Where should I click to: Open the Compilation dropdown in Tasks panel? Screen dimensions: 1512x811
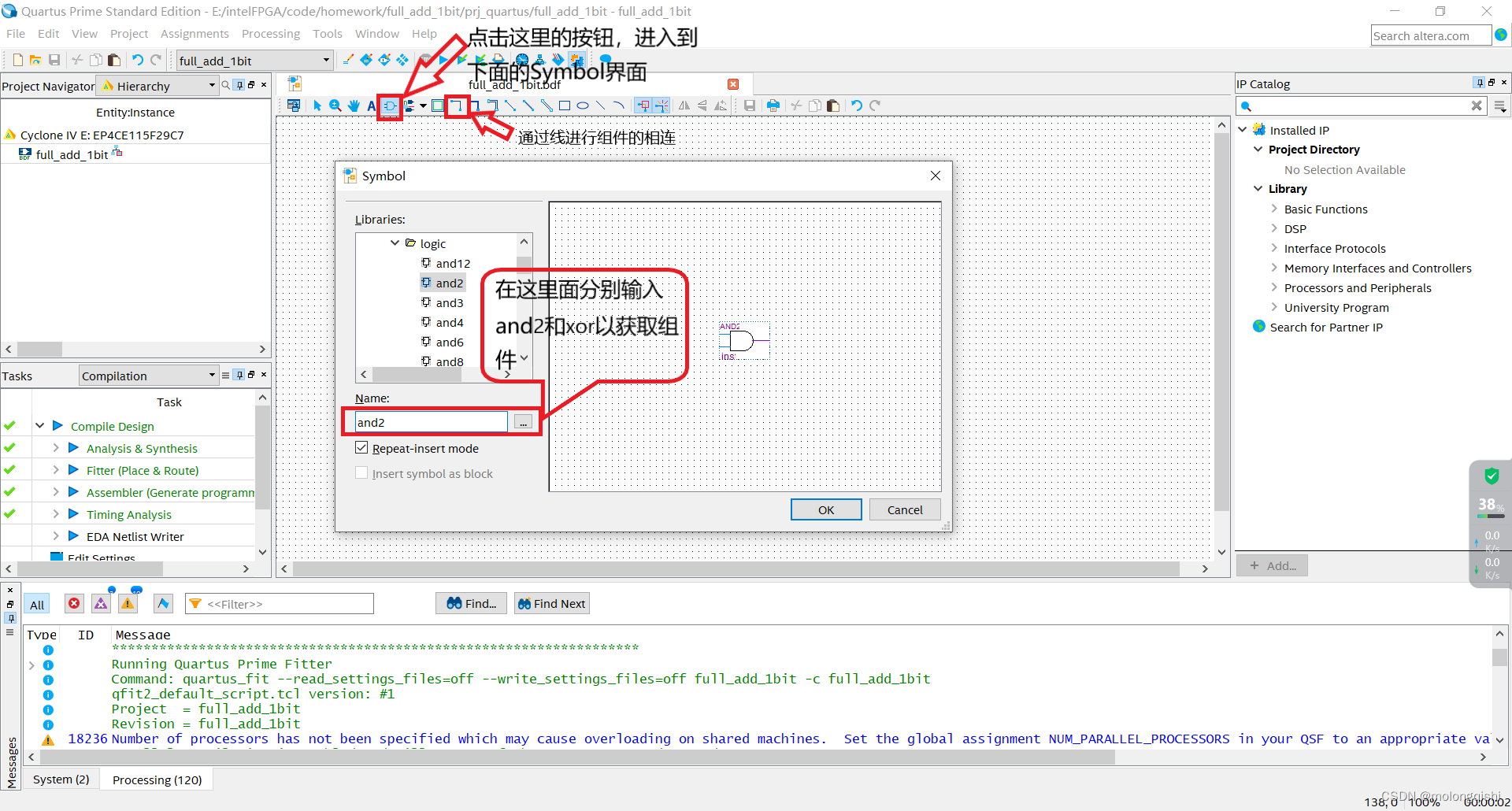pyautogui.click(x=148, y=376)
